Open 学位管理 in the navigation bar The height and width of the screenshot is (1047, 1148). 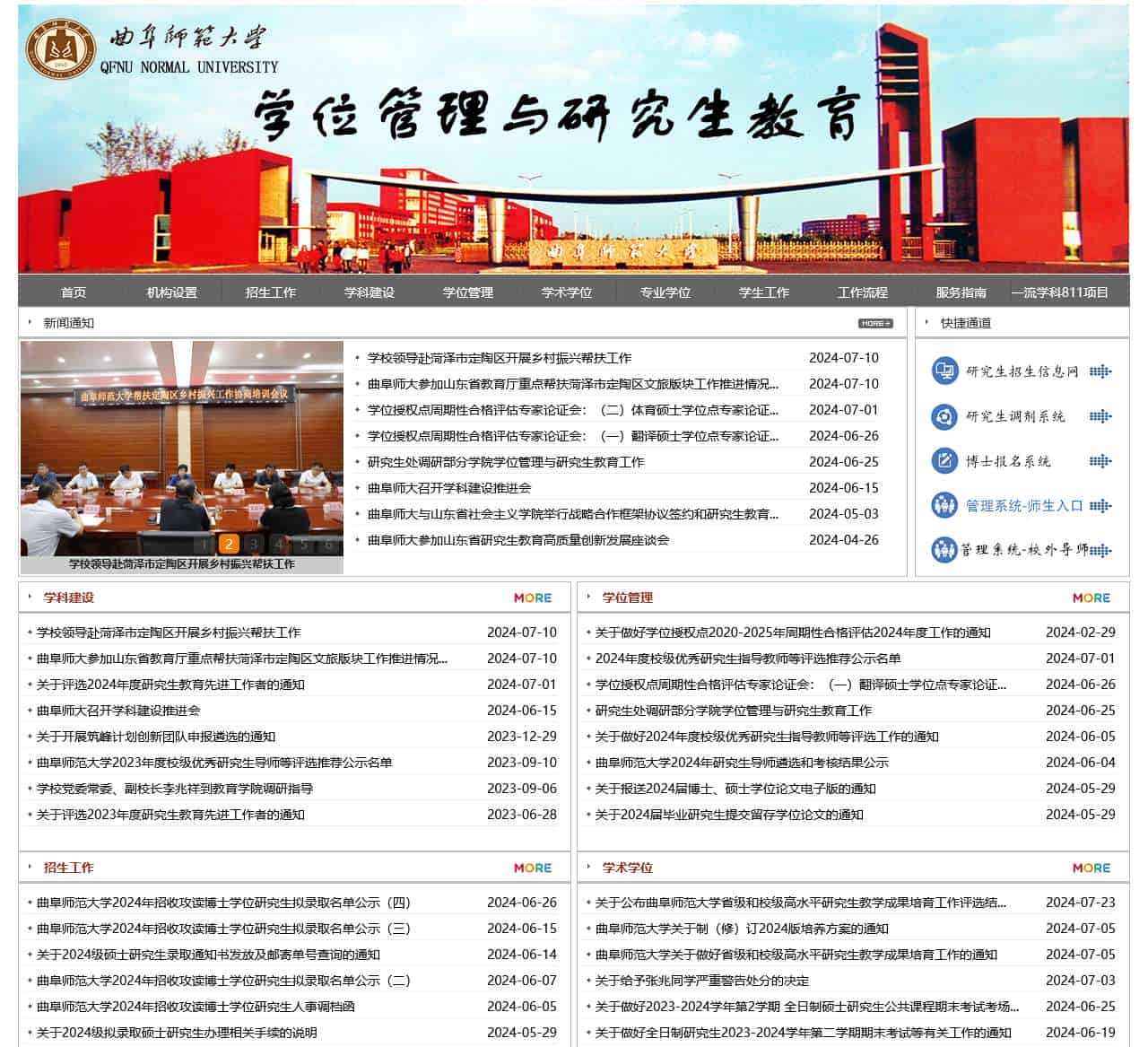[468, 292]
